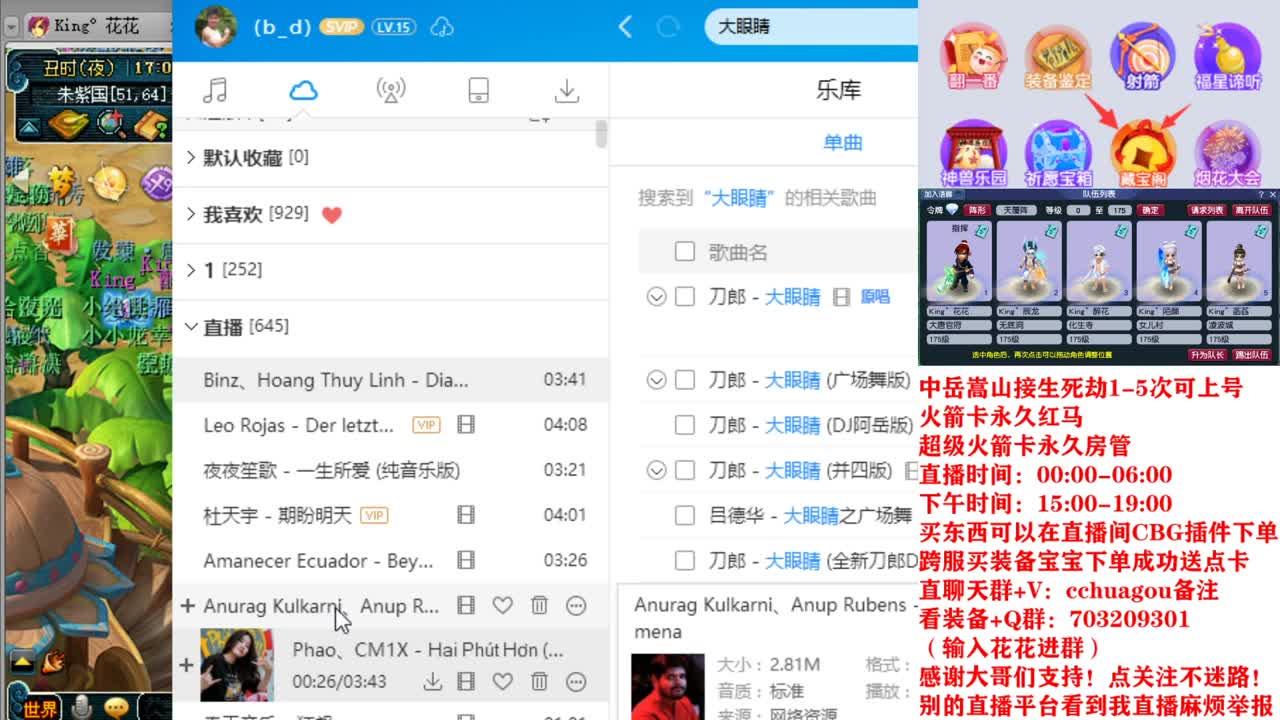Expand the 我喜欢 playlist
Viewport: 1280px width, 720px height.
tap(190, 213)
